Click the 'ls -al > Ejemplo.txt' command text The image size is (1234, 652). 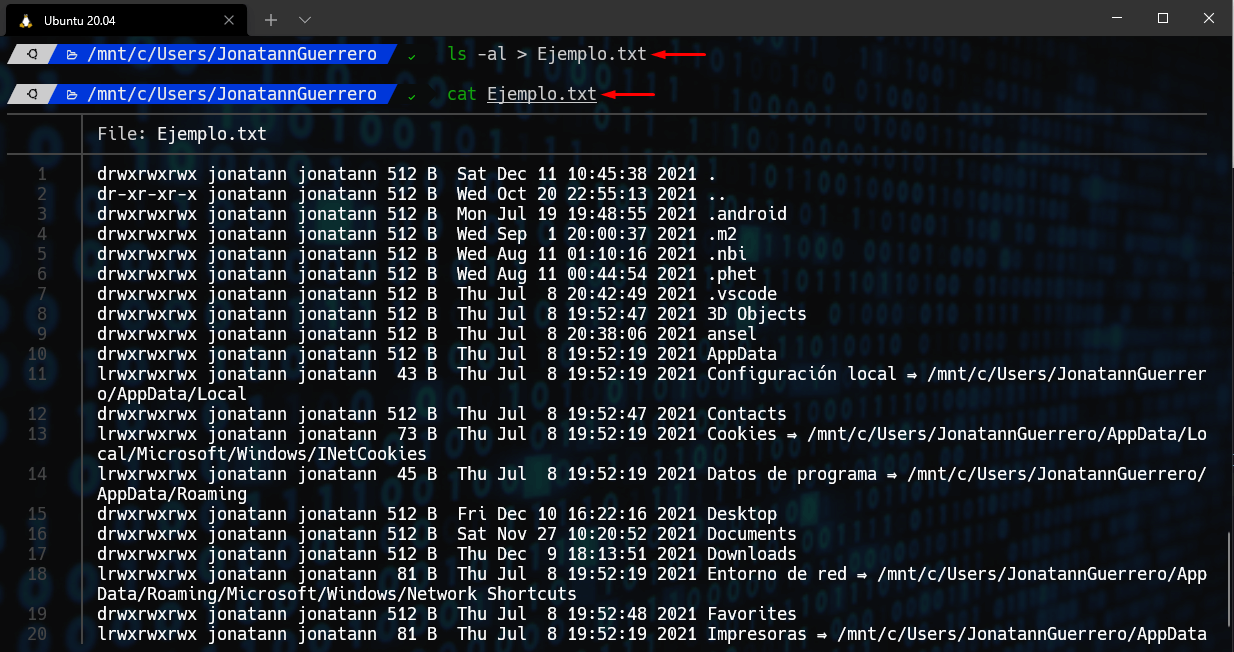[x=547, y=54]
